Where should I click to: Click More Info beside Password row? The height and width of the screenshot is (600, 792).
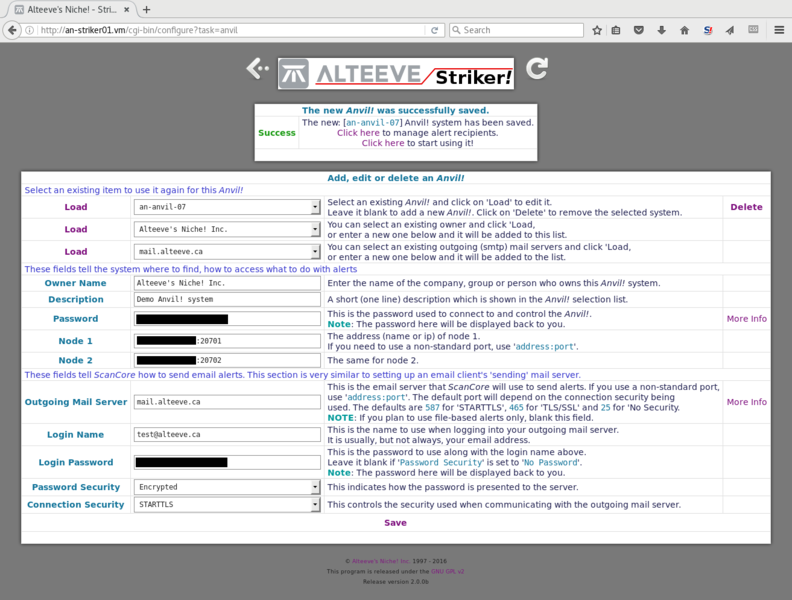(747, 319)
